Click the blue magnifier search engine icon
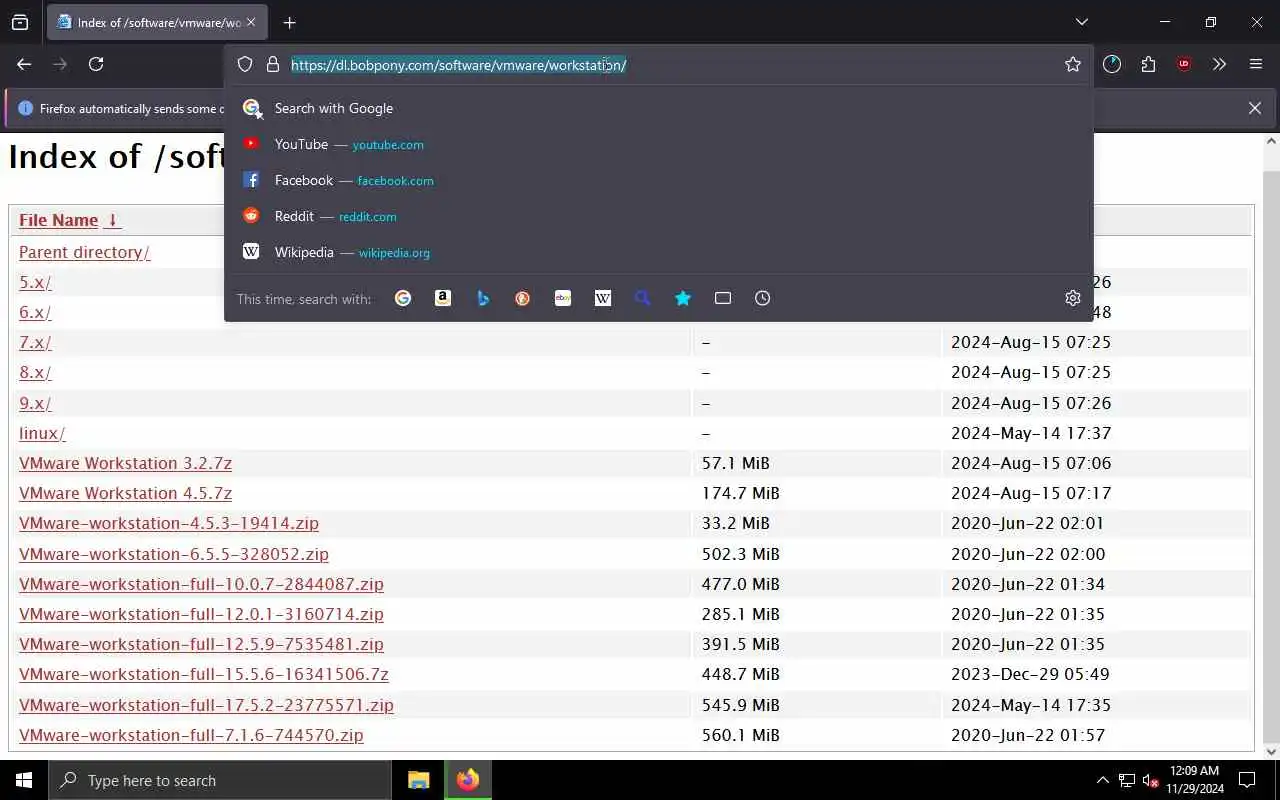Viewport: 1280px width, 800px height. tap(643, 298)
